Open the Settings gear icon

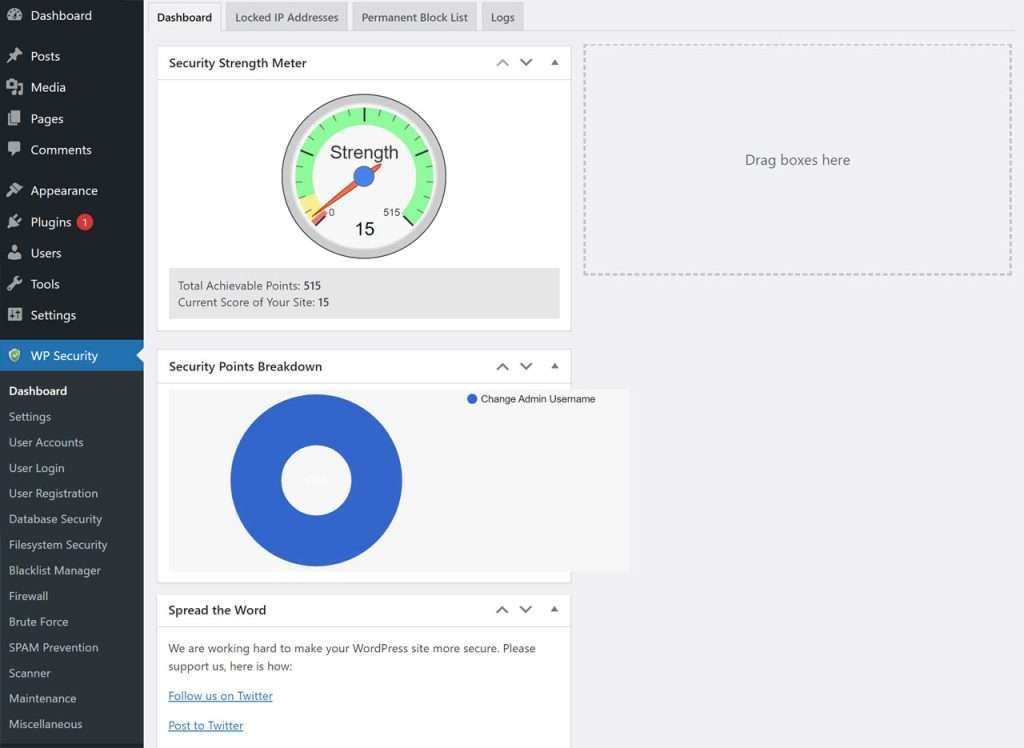coord(13,315)
